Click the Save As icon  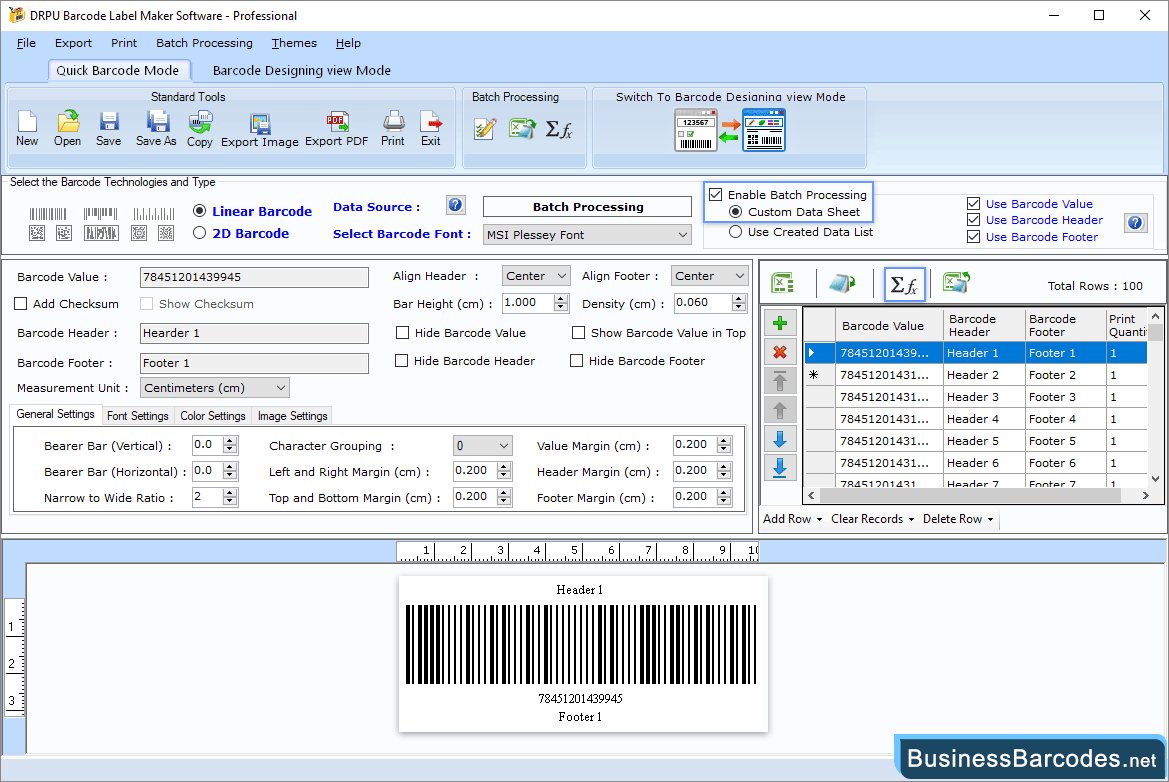click(157, 128)
